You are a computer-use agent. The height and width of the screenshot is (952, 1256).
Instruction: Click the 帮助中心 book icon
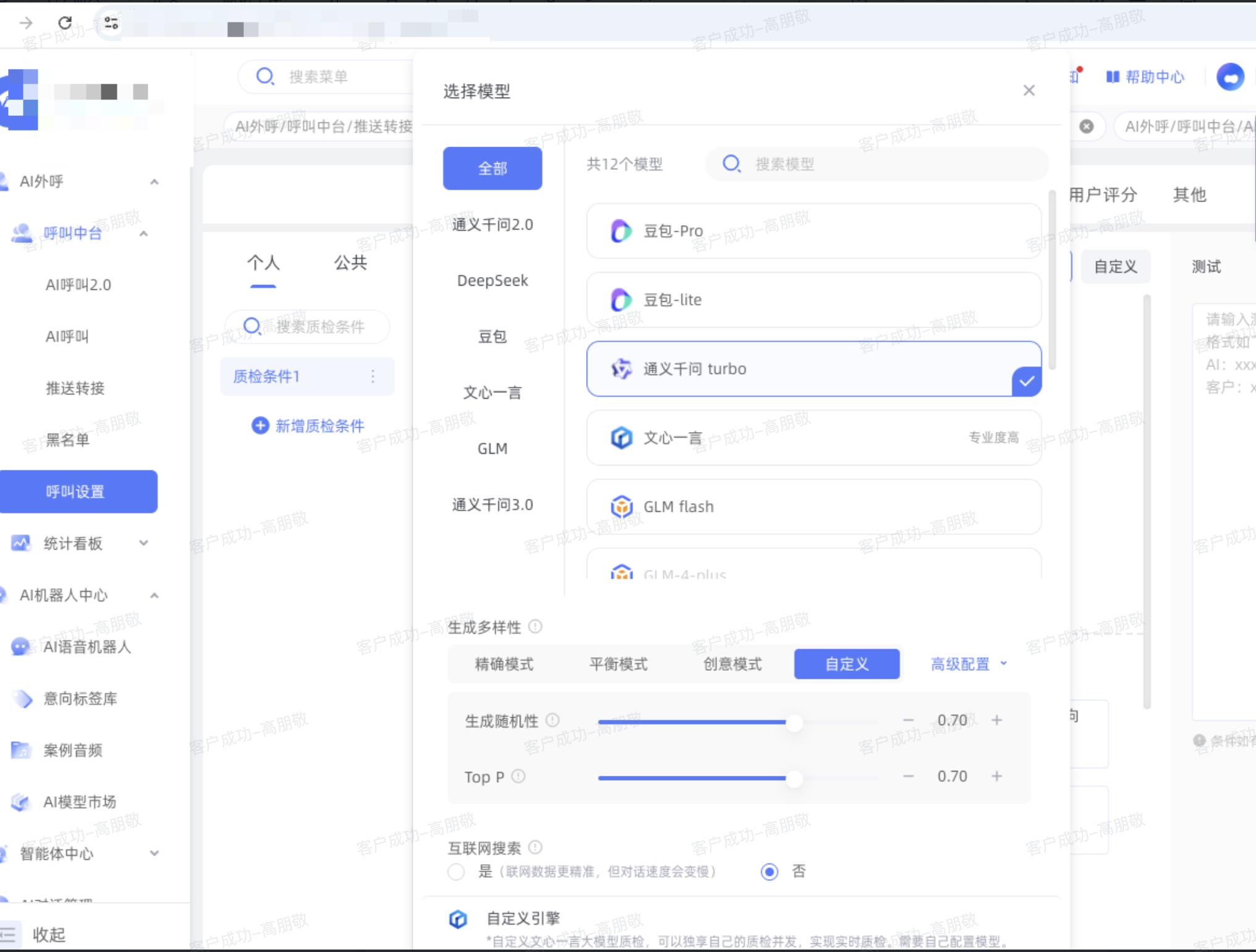point(1113,77)
